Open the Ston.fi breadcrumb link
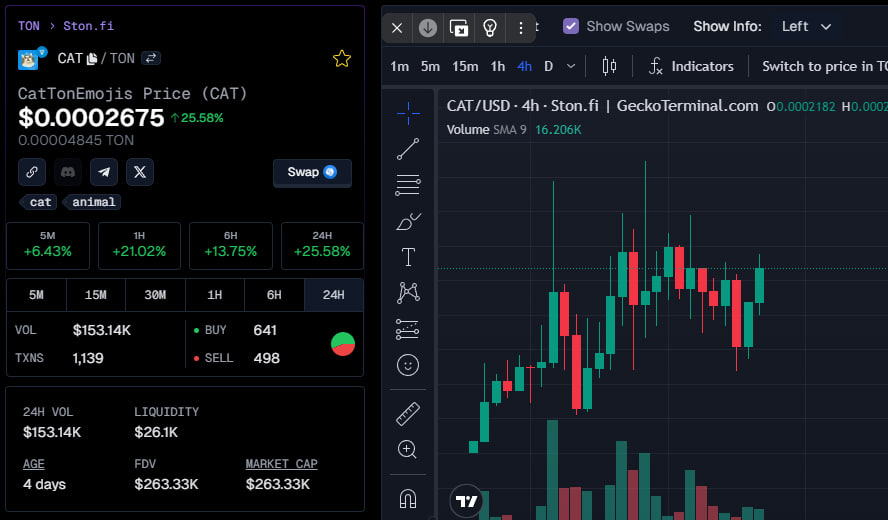Viewport: 888px width, 520px height. 88,26
